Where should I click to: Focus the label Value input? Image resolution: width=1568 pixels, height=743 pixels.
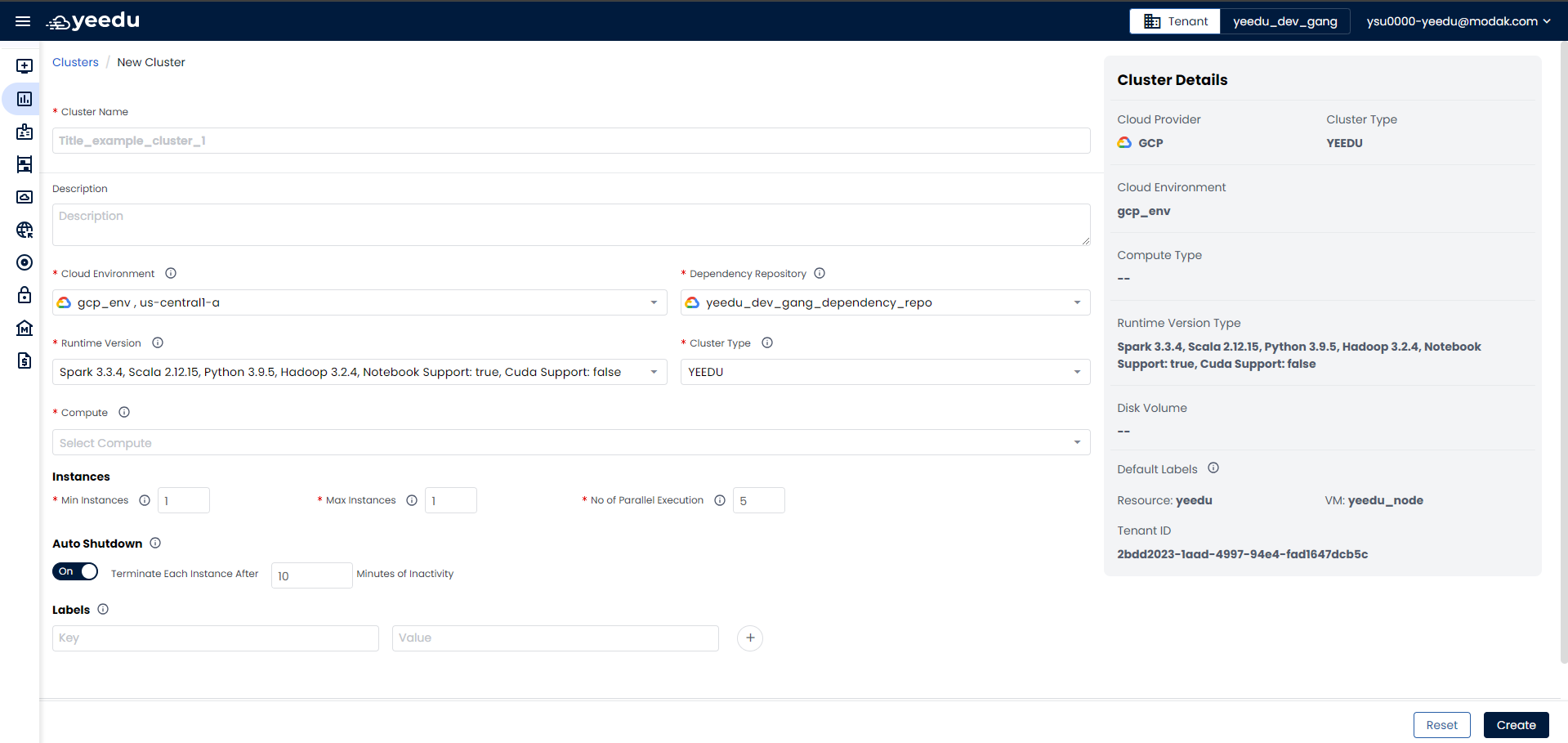(x=556, y=638)
